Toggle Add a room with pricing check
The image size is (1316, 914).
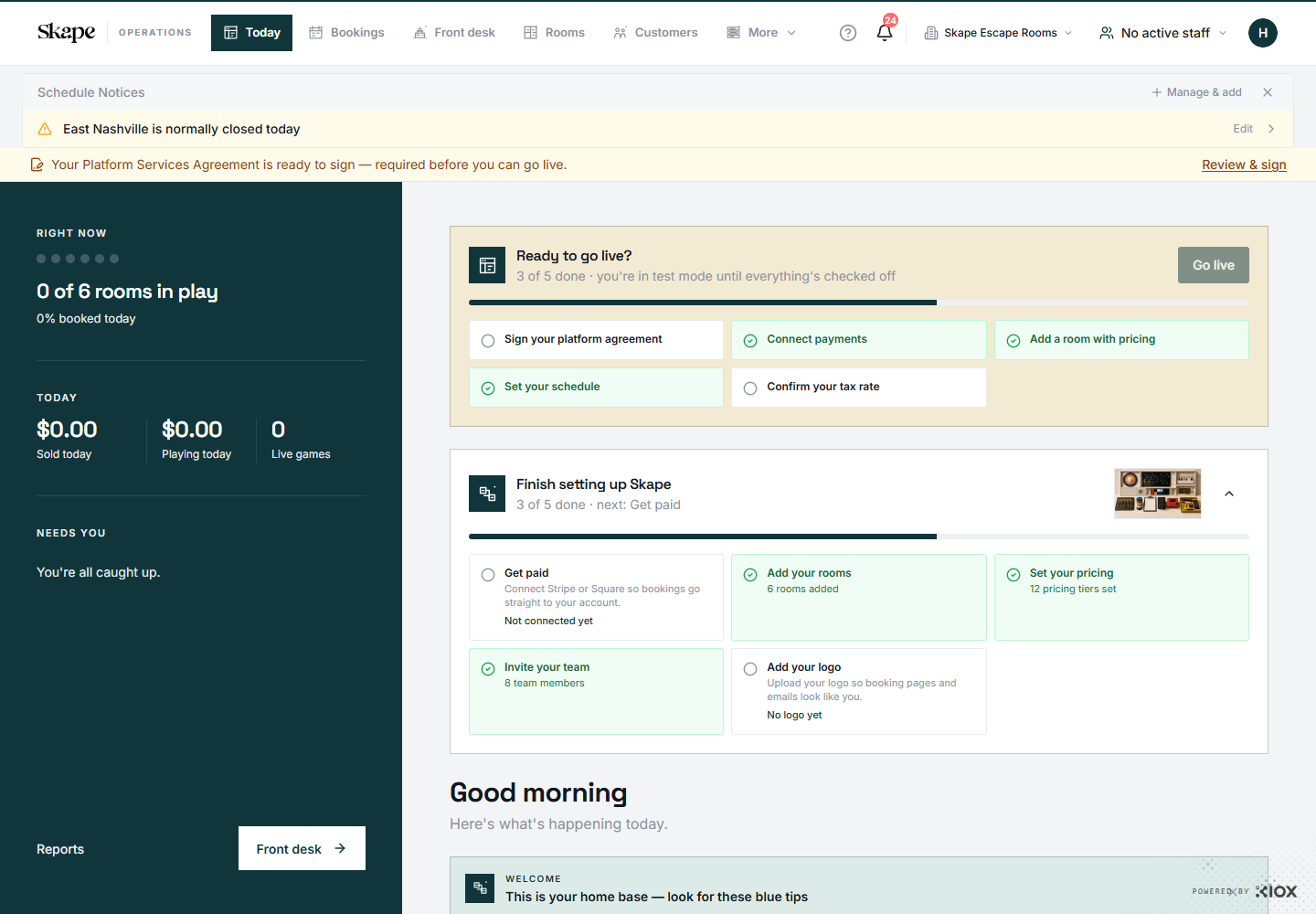pyautogui.click(x=1014, y=341)
